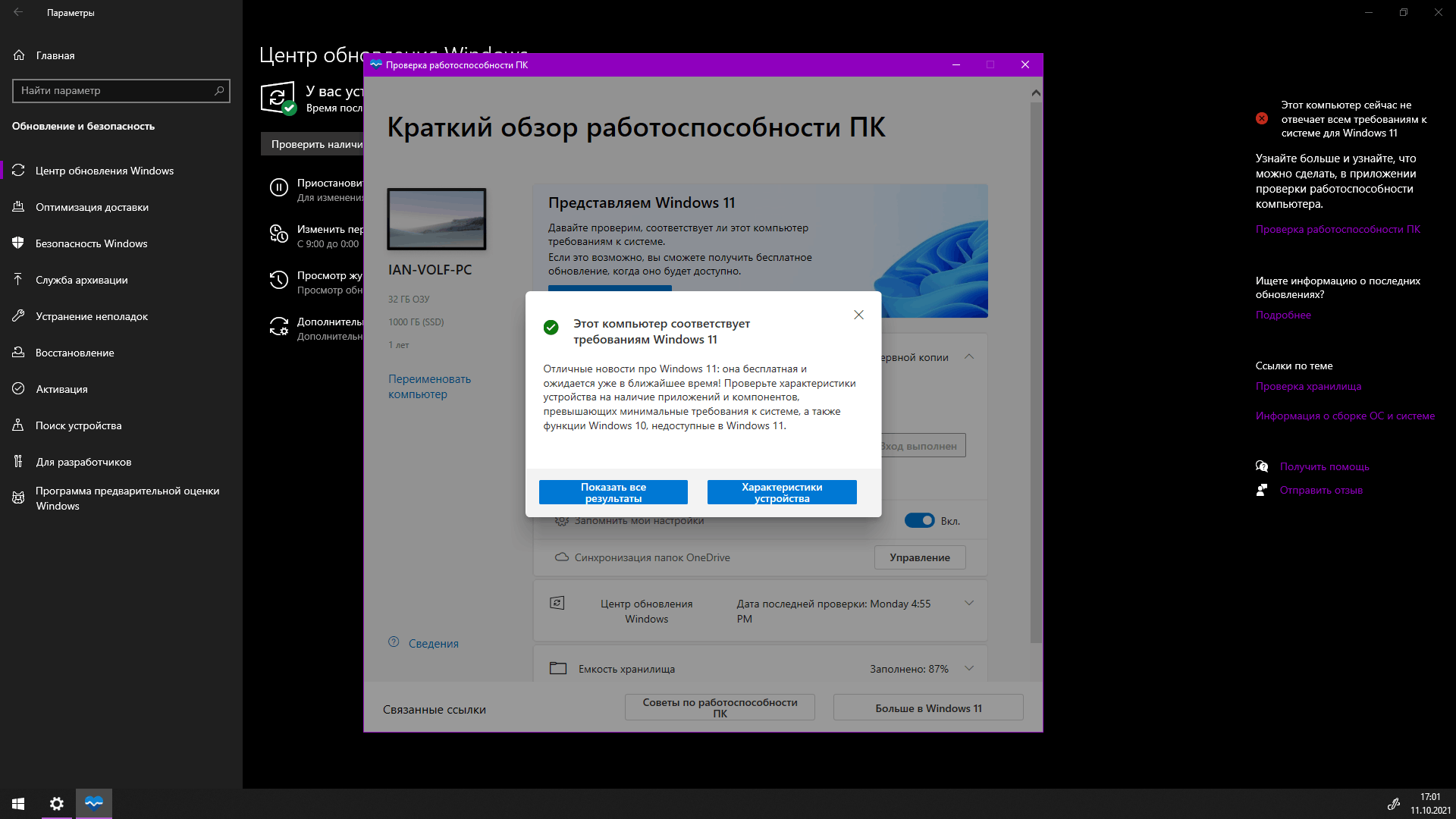This screenshot has width=1456, height=819.
Task: Click the Delivery Optimization icon
Action: point(19,207)
